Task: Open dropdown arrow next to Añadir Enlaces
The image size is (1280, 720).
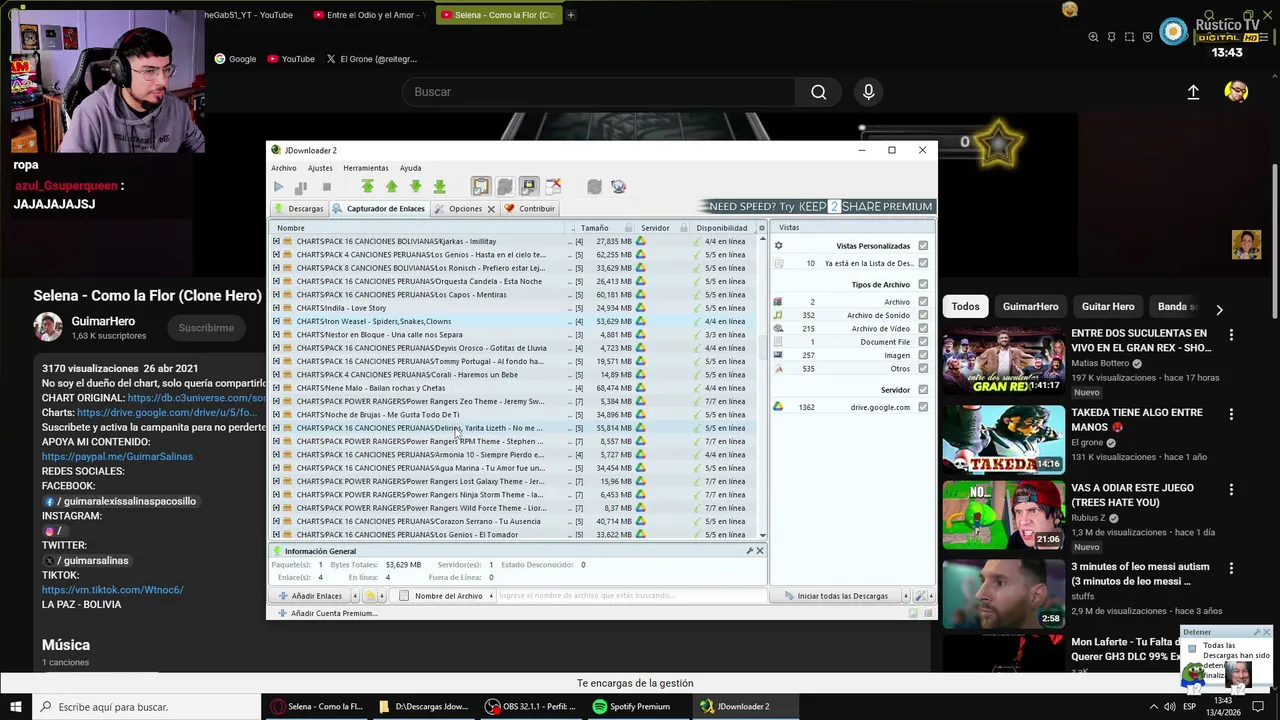Action: 354,596
